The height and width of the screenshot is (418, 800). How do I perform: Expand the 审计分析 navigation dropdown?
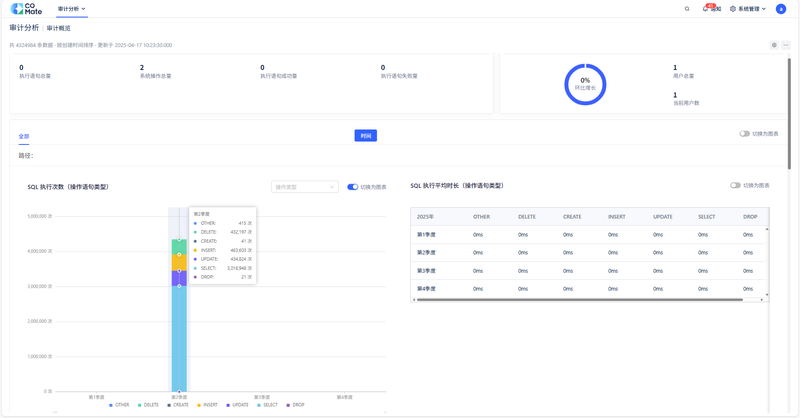pos(71,9)
